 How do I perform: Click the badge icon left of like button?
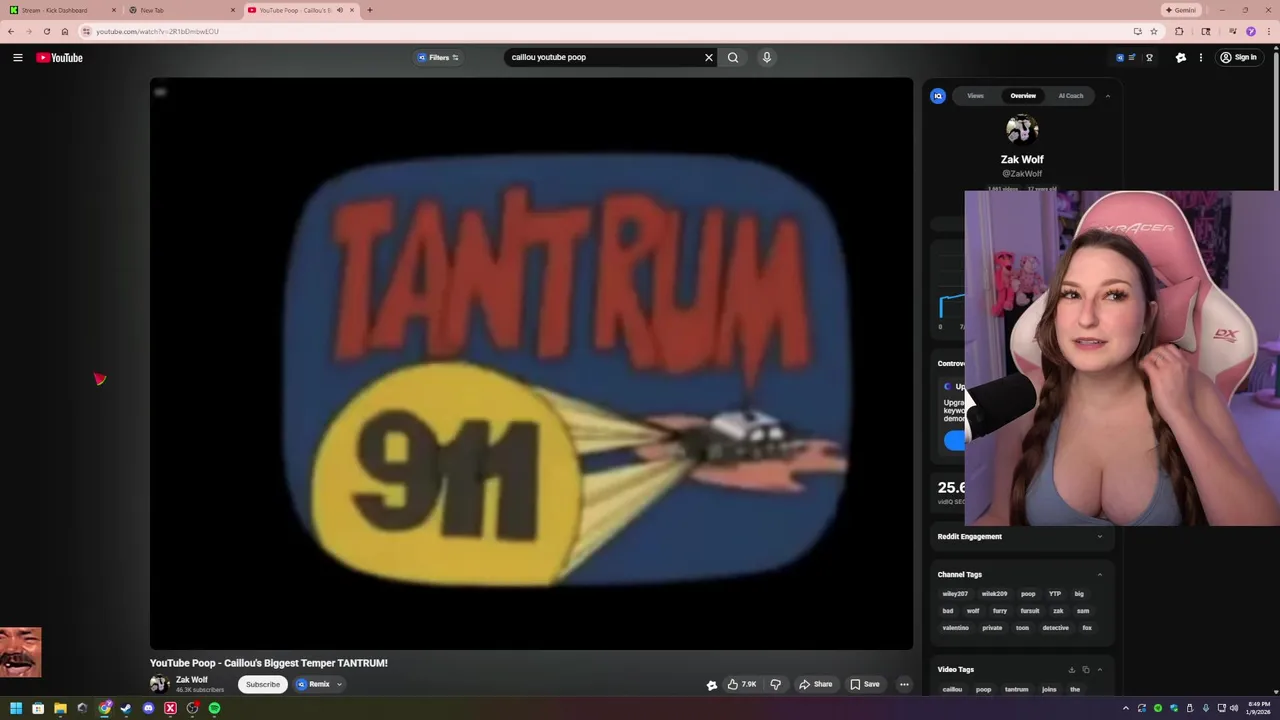[x=712, y=685]
